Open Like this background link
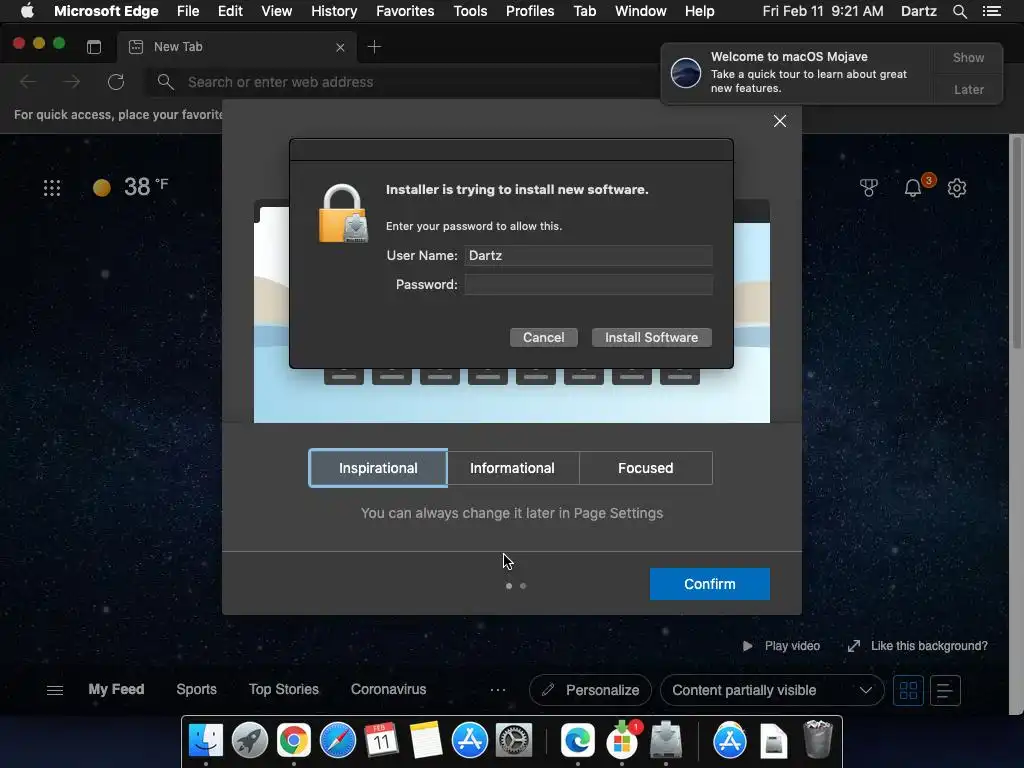Screen dimensions: 1024x768 point(918,646)
